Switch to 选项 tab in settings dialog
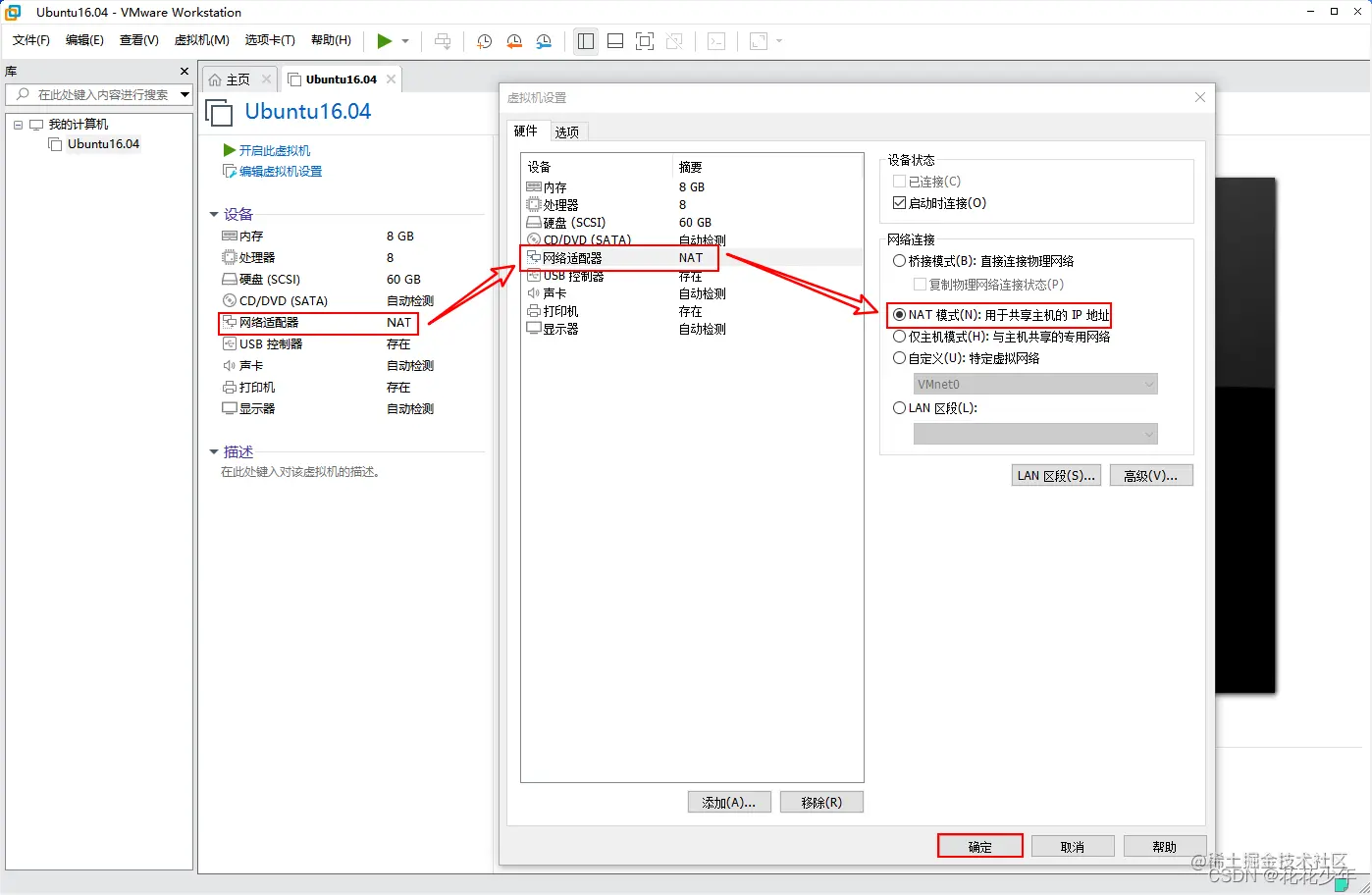The width and height of the screenshot is (1372, 895). pos(567,132)
